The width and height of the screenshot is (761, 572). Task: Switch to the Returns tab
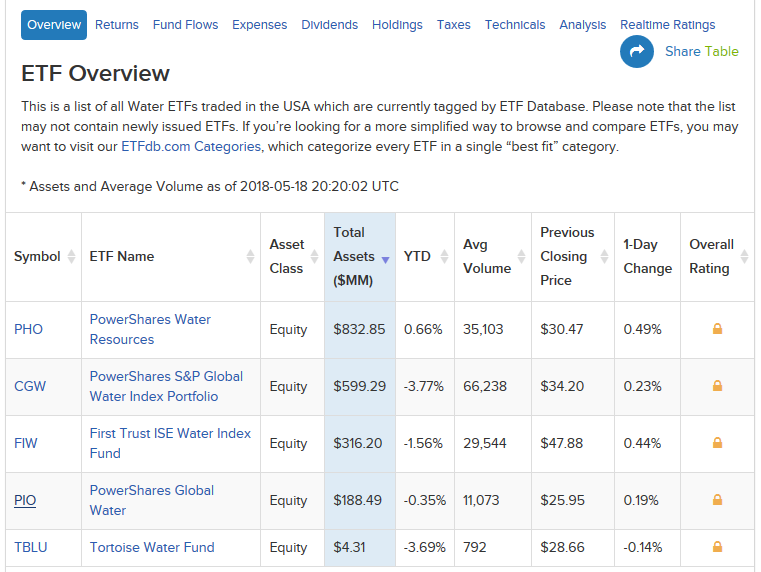pyautogui.click(x=117, y=25)
